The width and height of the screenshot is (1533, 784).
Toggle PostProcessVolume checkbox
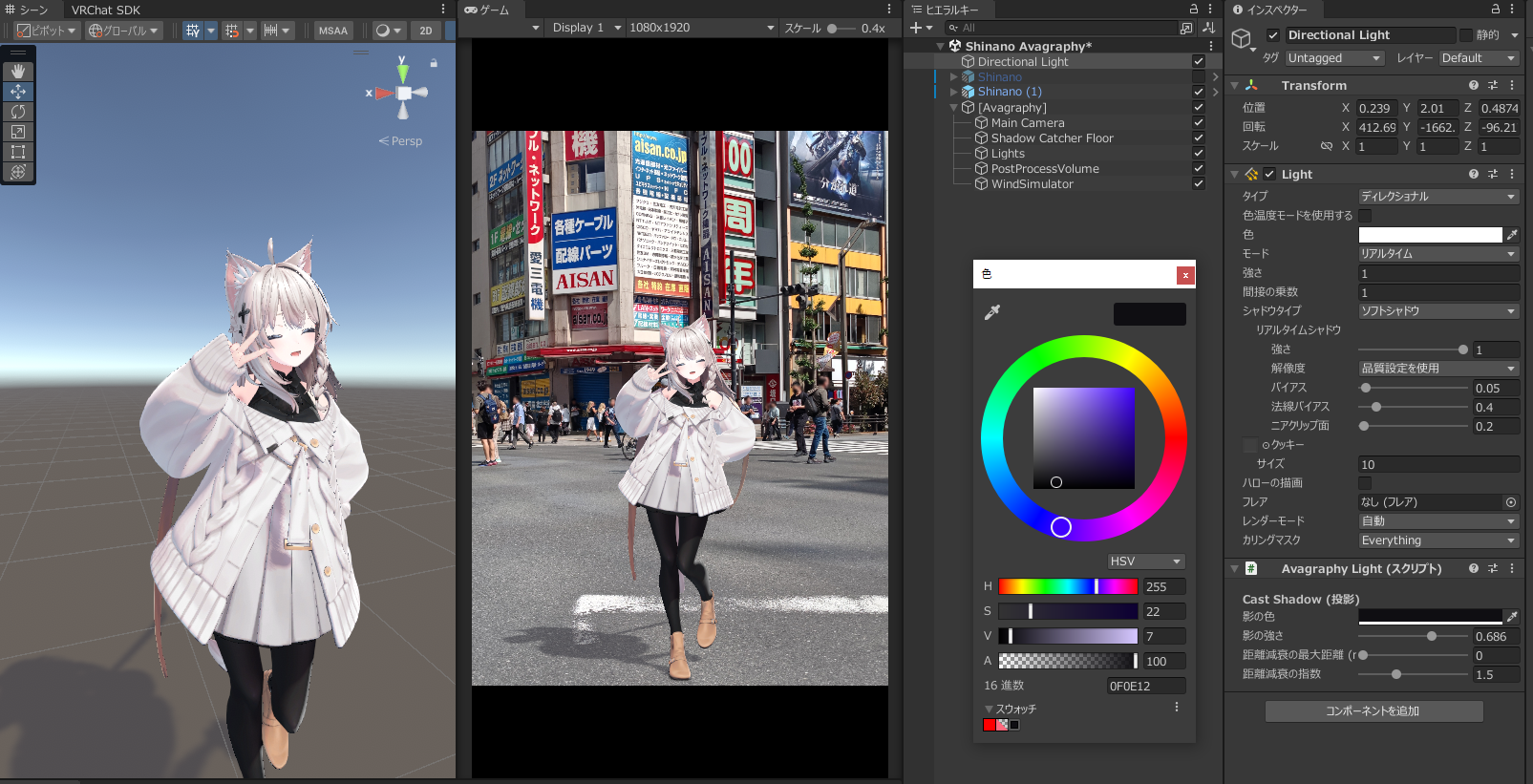click(x=1199, y=168)
